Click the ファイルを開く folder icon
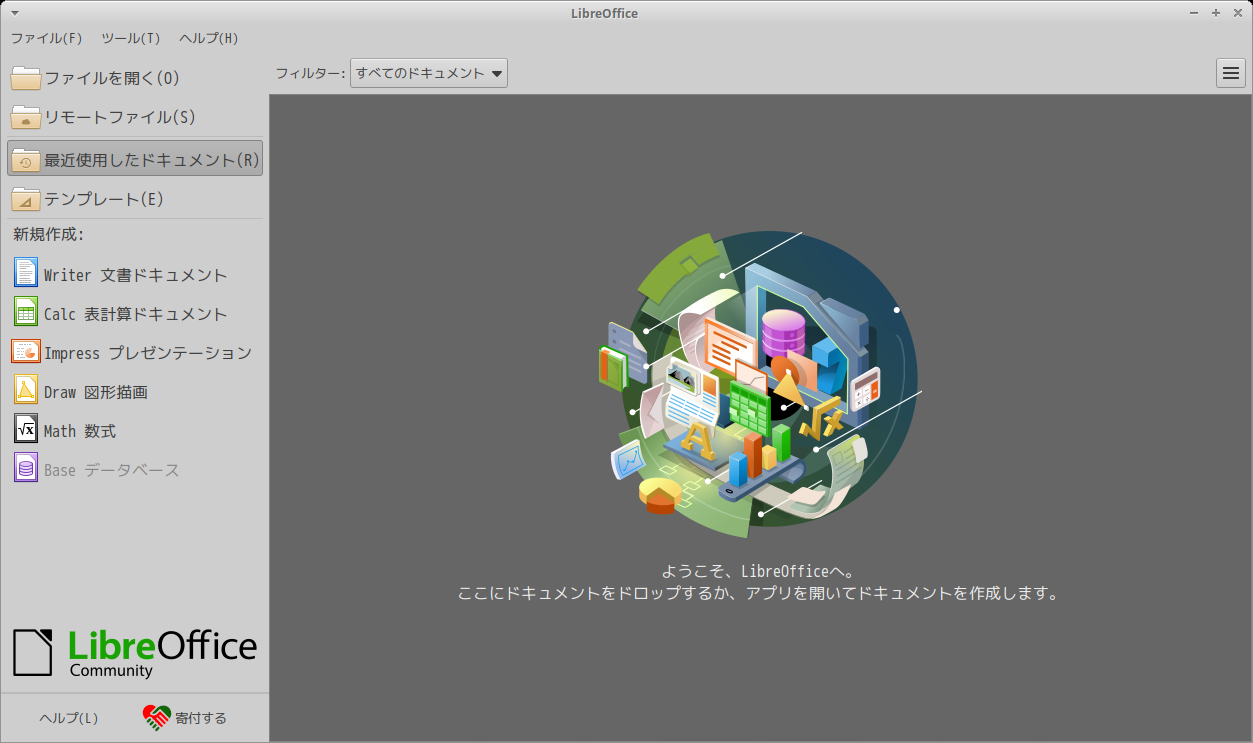 pyautogui.click(x=26, y=78)
